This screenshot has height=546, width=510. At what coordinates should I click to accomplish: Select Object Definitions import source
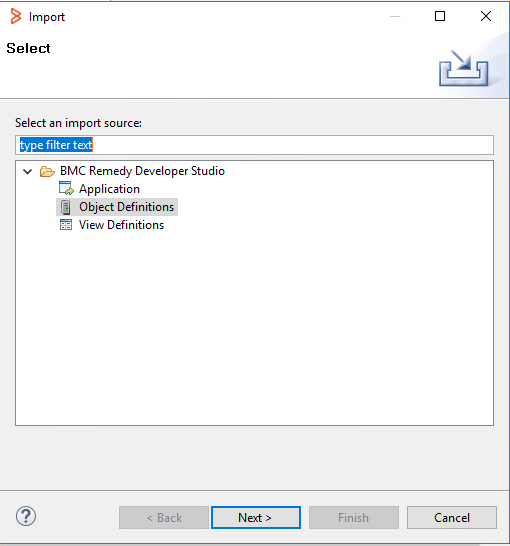126,207
